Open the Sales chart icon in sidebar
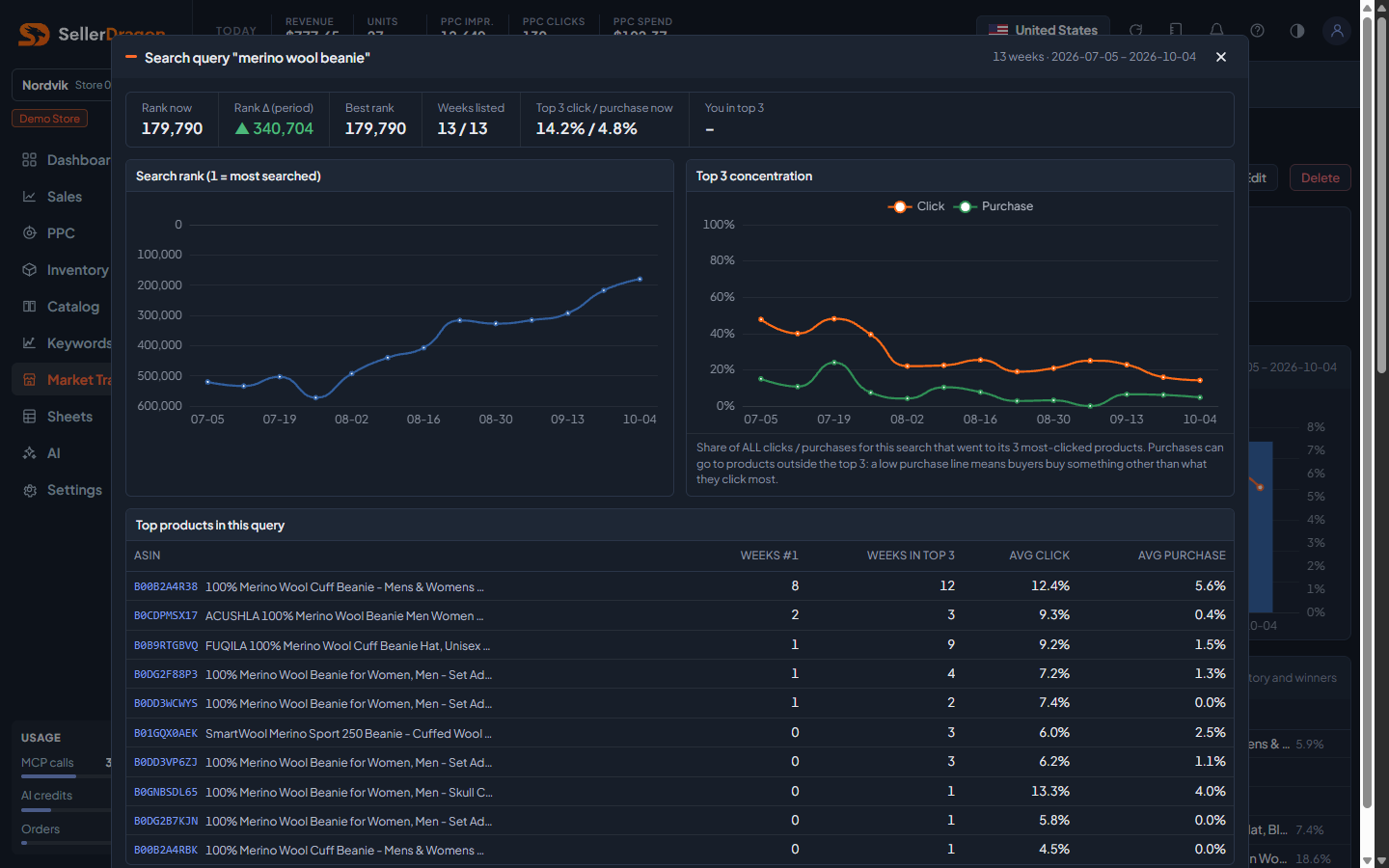Screen dimensions: 1389x868 (x=30, y=197)
